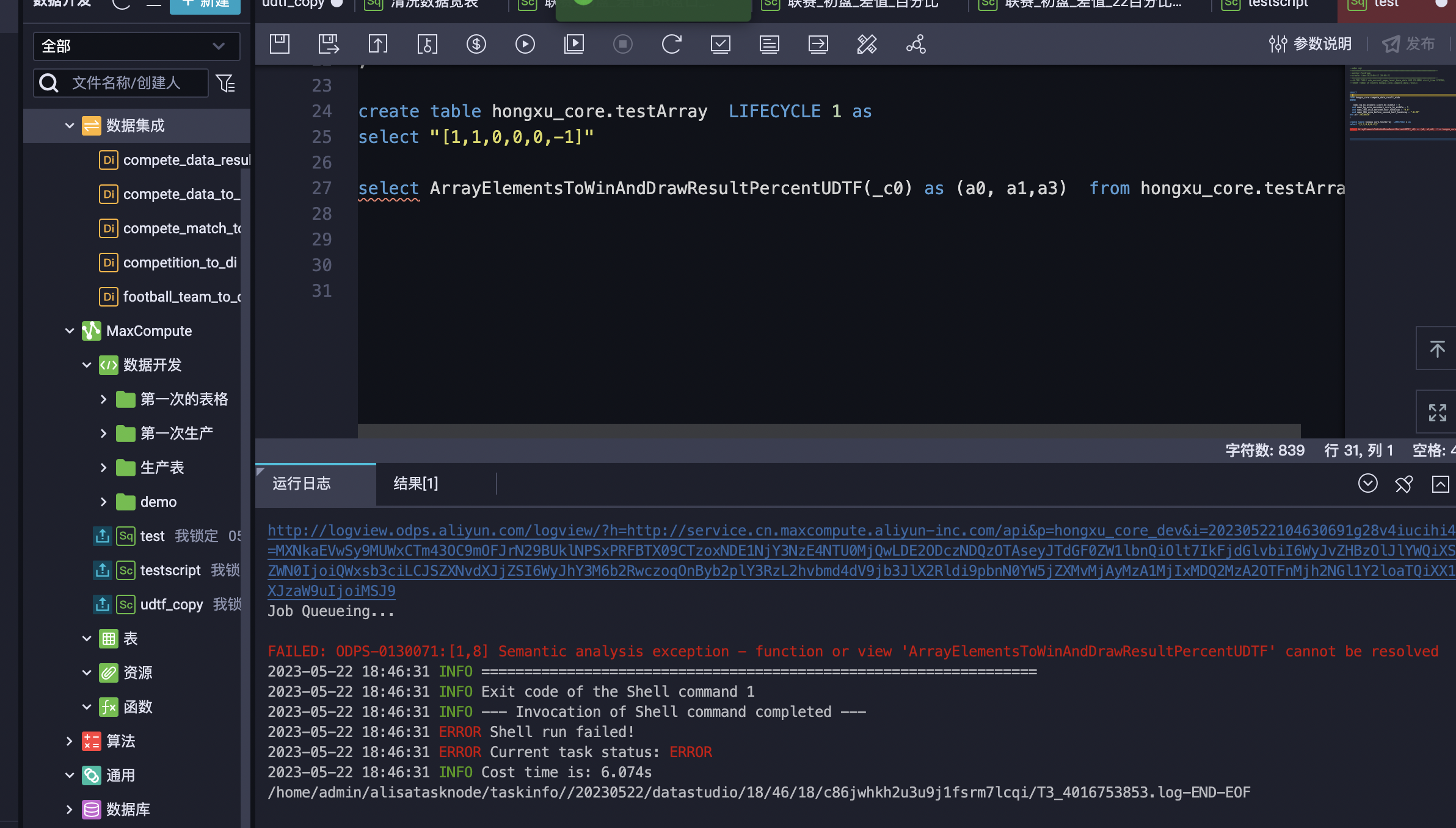1456x828 pixels.
Task: Collapse the MaxCompute tree node
Action: [x=70, y=331]
